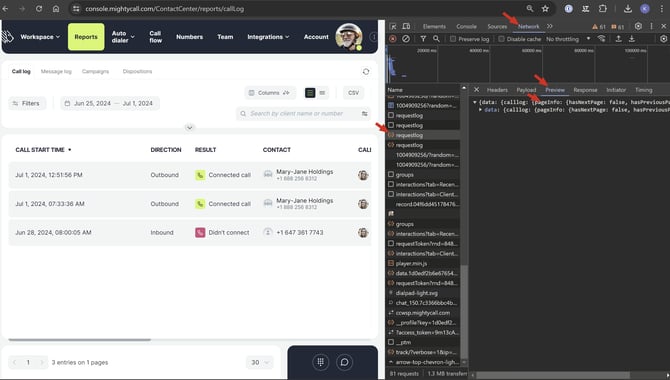Open the DevTools three-dot menu

point(652,26)
